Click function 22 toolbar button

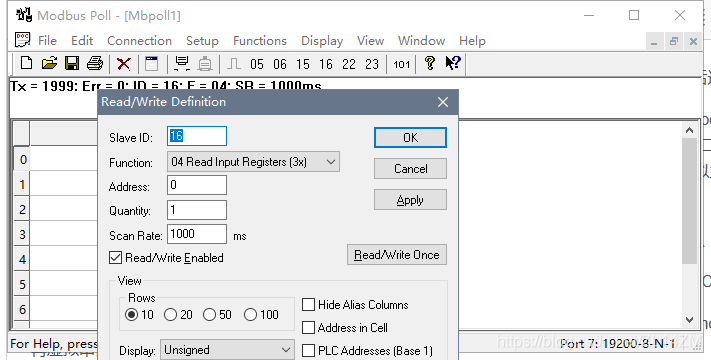point(349,64)
